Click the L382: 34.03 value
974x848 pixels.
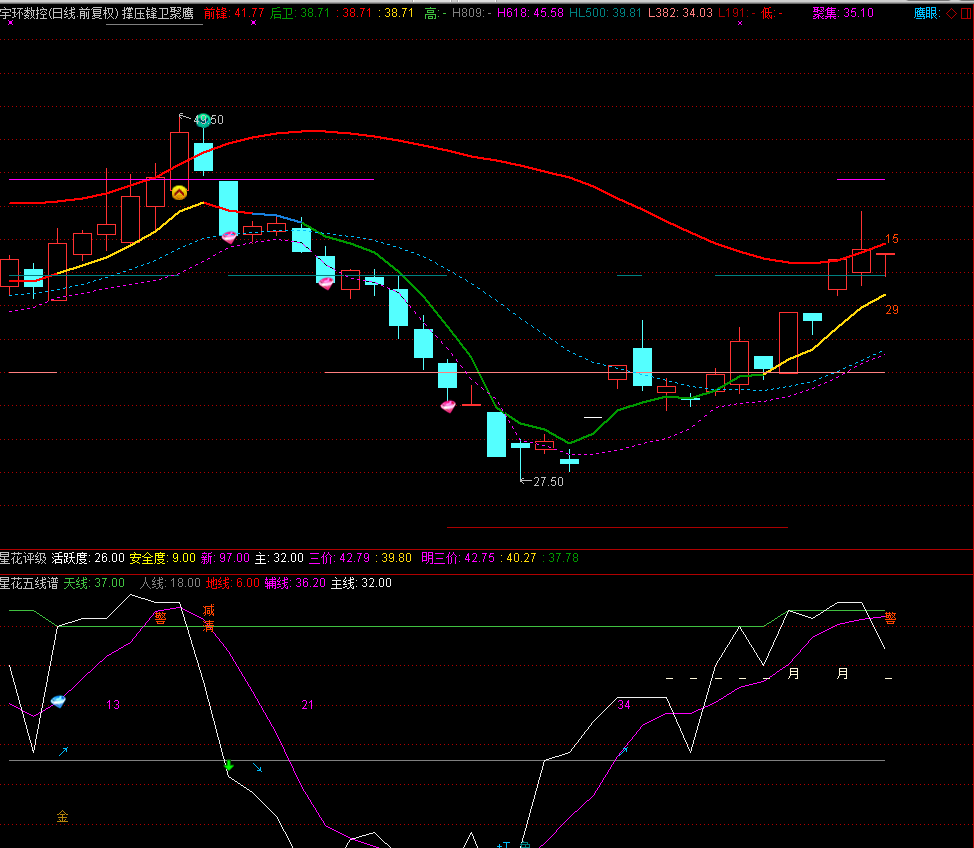click(680, 13)
